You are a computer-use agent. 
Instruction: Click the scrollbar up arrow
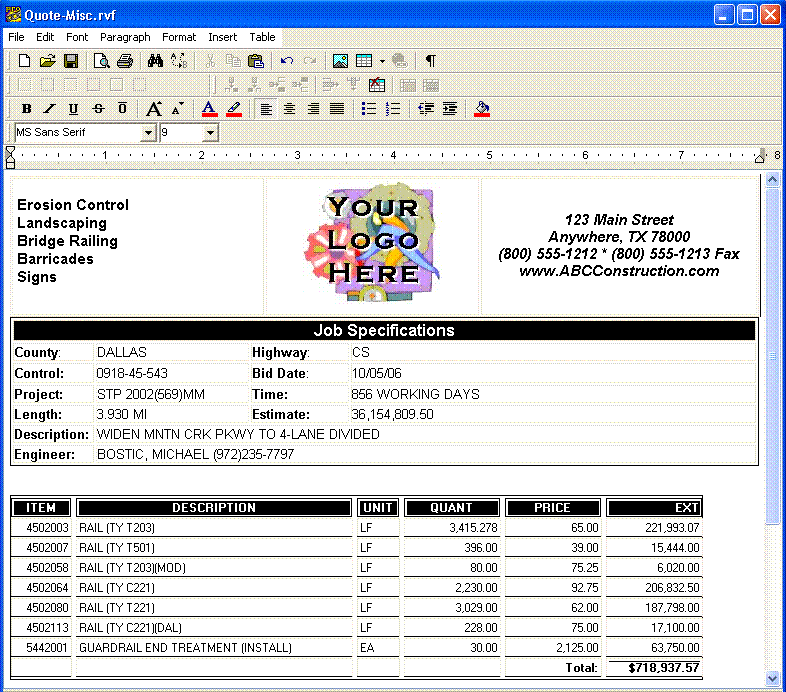772,179
